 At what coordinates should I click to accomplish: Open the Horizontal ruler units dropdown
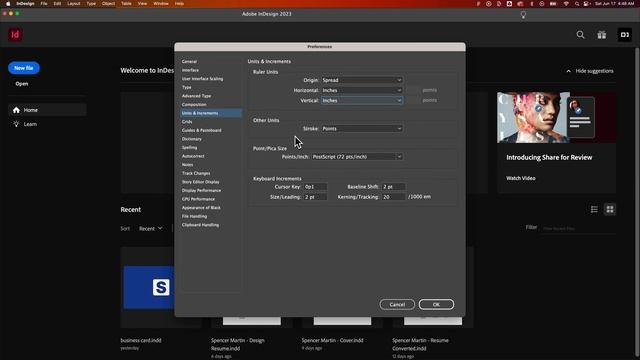coord(362,90)
